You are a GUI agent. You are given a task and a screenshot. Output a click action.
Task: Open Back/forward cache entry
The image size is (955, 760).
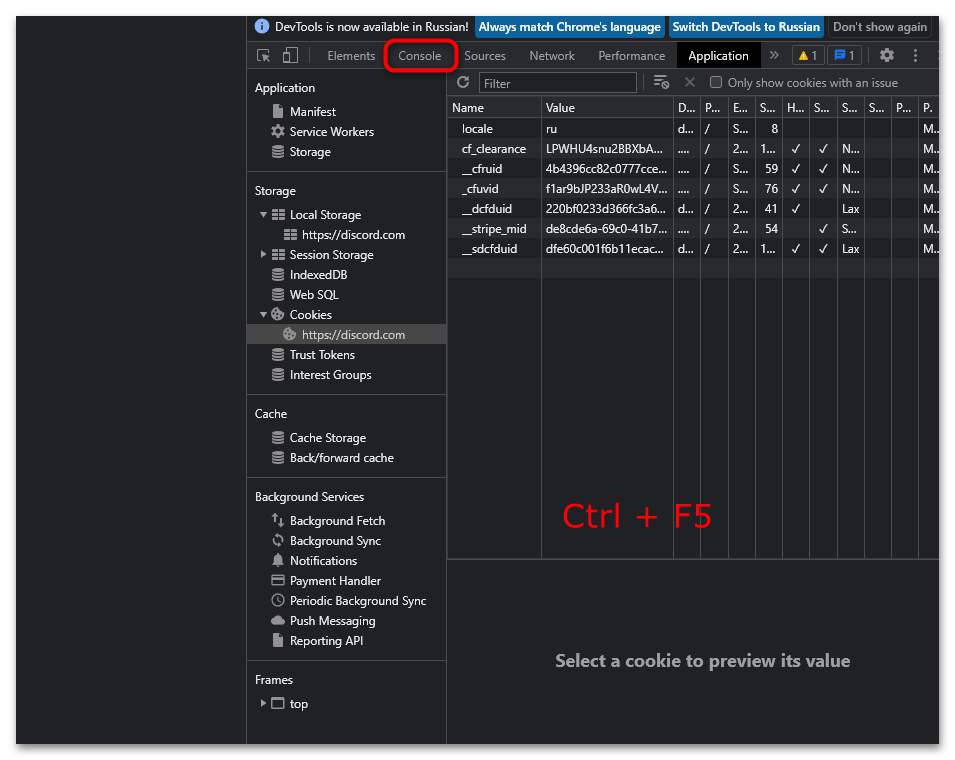point(333,458)
